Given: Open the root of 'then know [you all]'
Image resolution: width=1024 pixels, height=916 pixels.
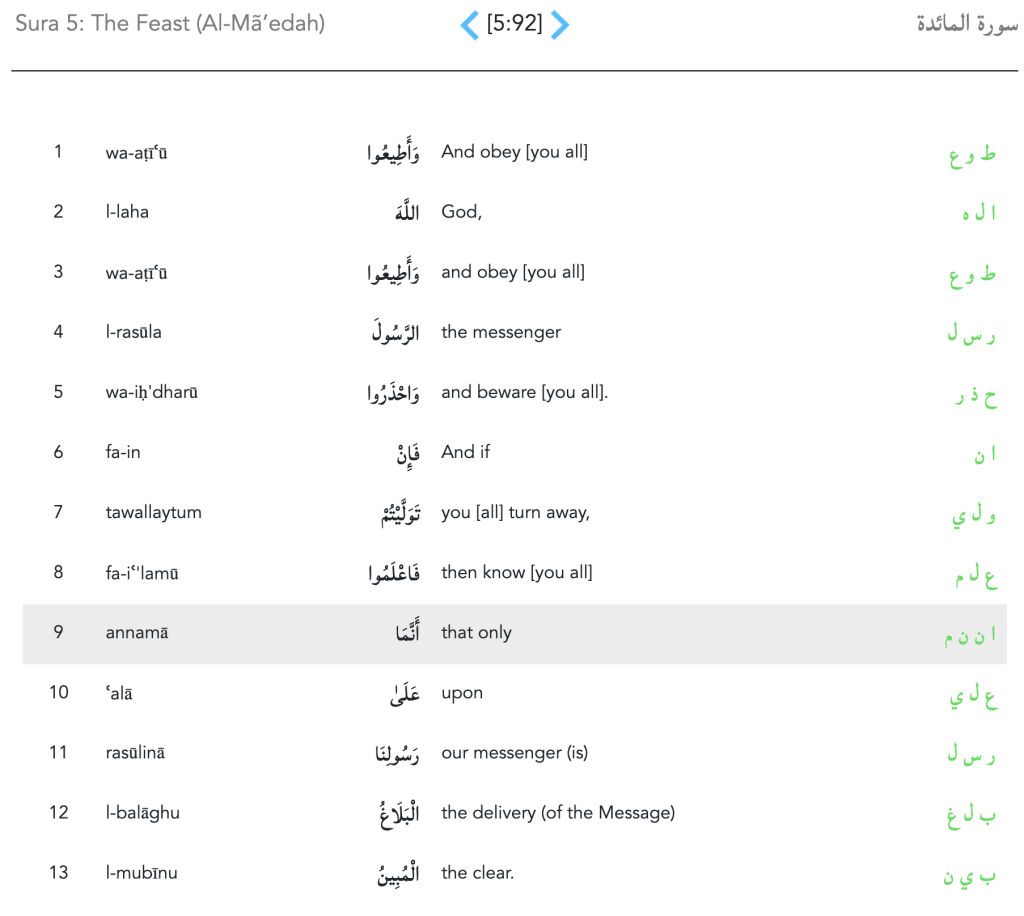Looking at the screenshot, I should 973,576.
